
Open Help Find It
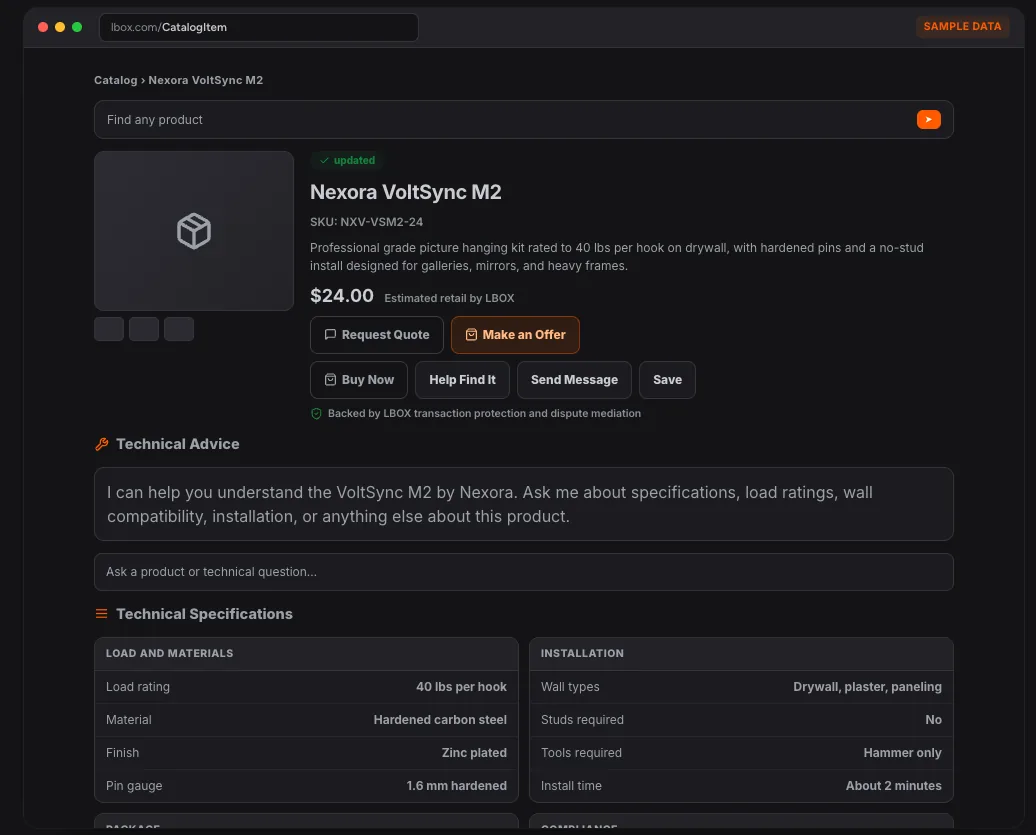point(462,380)
